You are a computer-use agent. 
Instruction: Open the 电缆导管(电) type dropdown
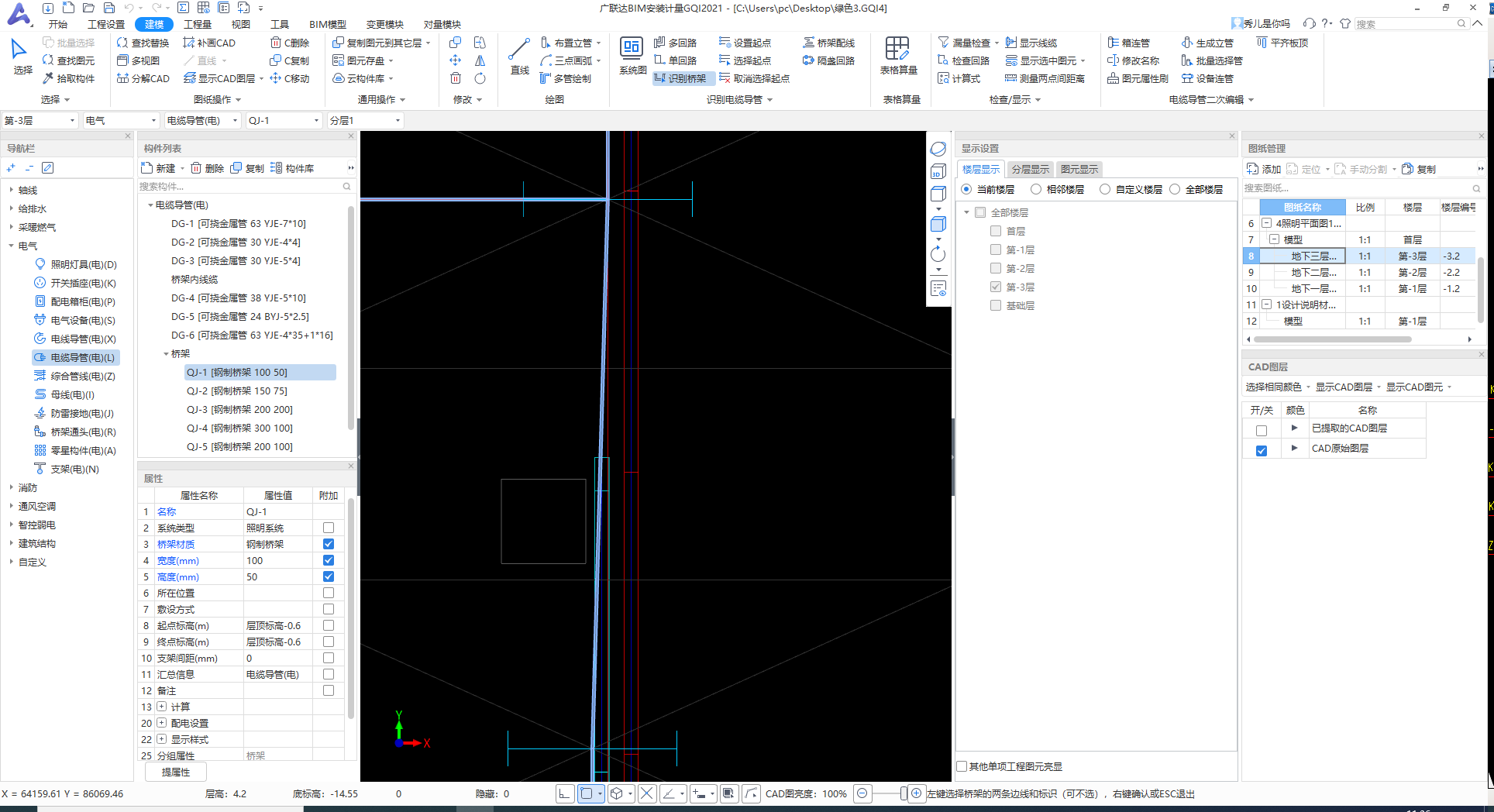pos(202,120)
